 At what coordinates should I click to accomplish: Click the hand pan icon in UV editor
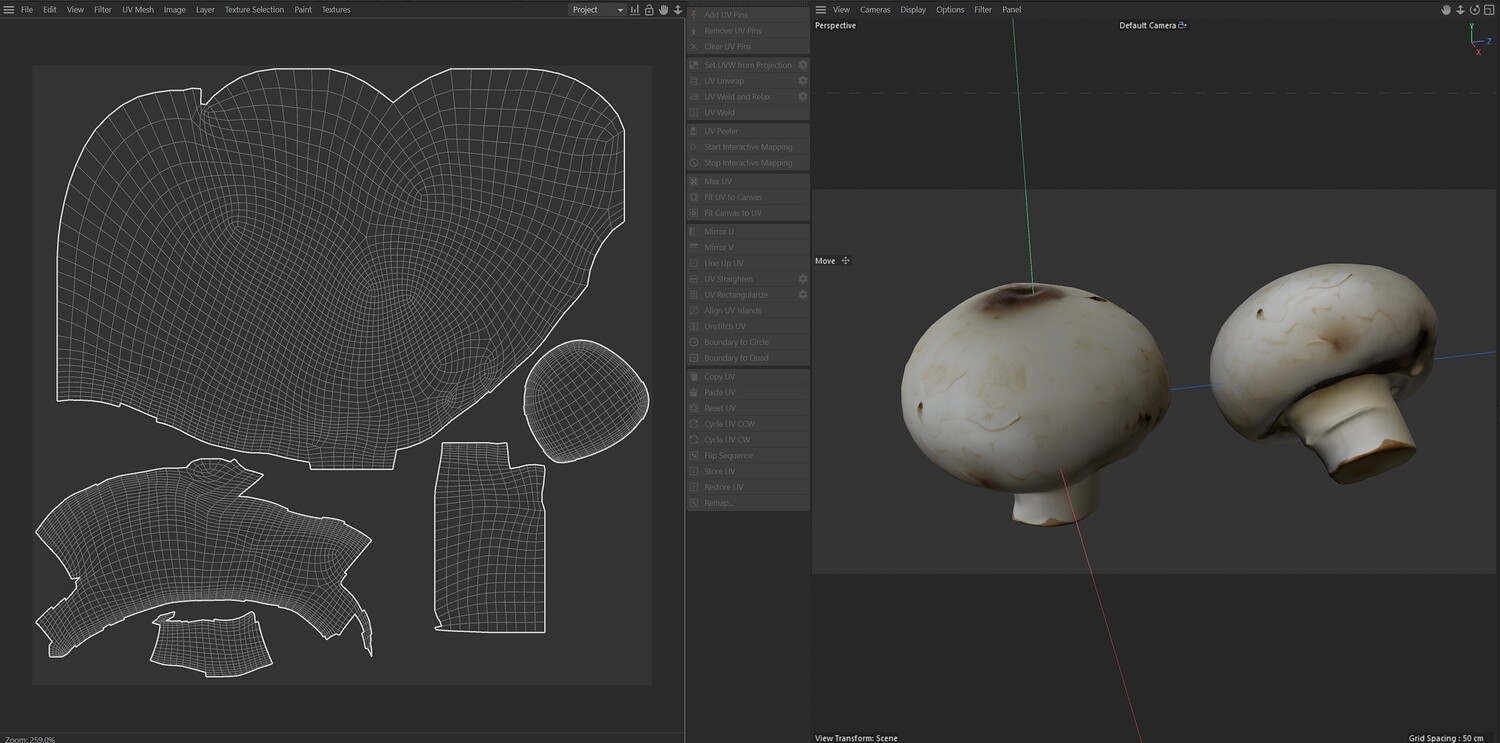[x=663, y=9]
